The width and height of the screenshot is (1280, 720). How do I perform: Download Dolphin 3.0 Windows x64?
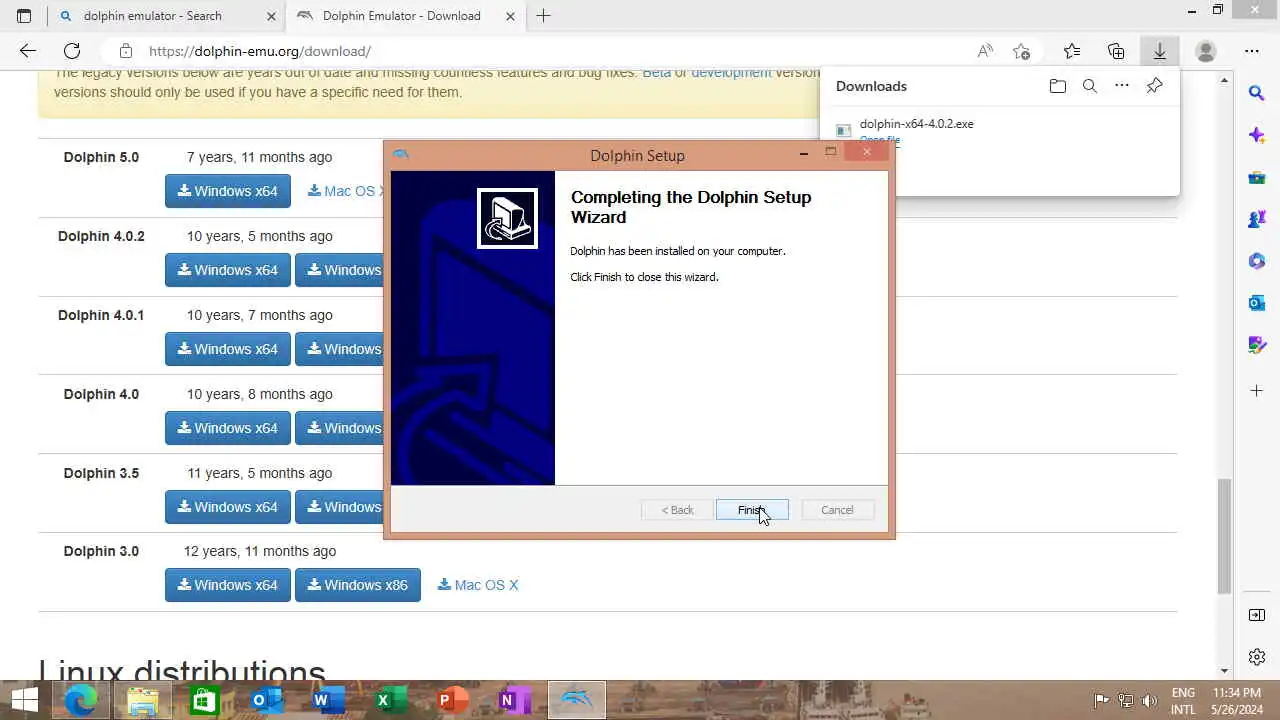(x=228, y=585)
